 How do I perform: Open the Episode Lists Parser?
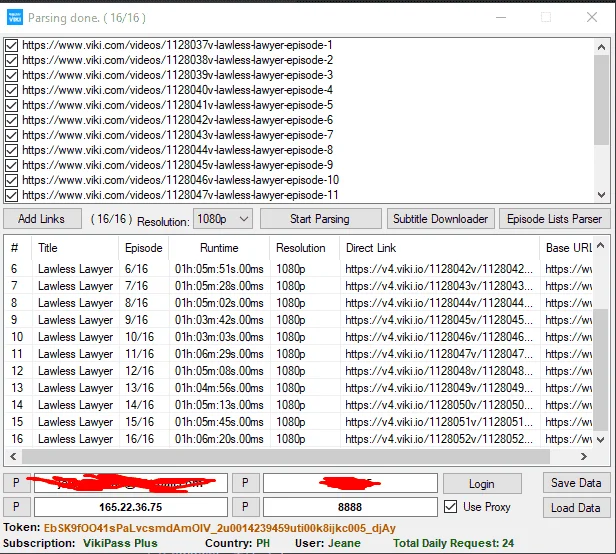[x=554, y=218]
